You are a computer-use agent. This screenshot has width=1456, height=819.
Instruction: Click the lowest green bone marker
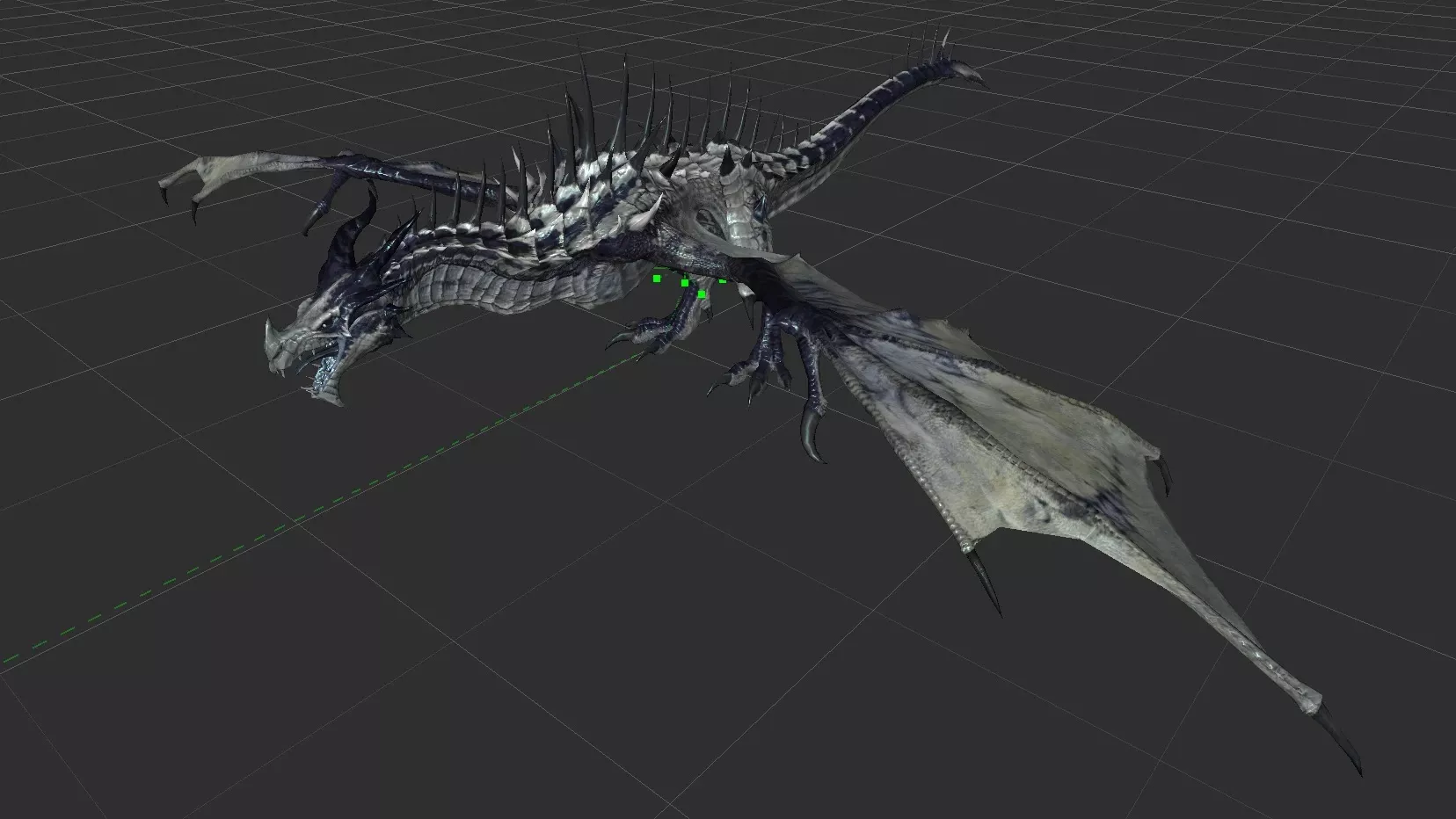tap(702, 294)
